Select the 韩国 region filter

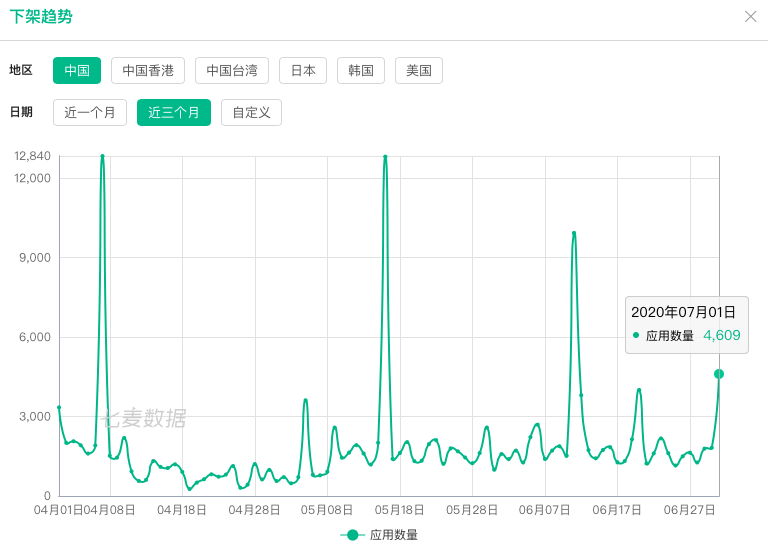click(361, 71)
